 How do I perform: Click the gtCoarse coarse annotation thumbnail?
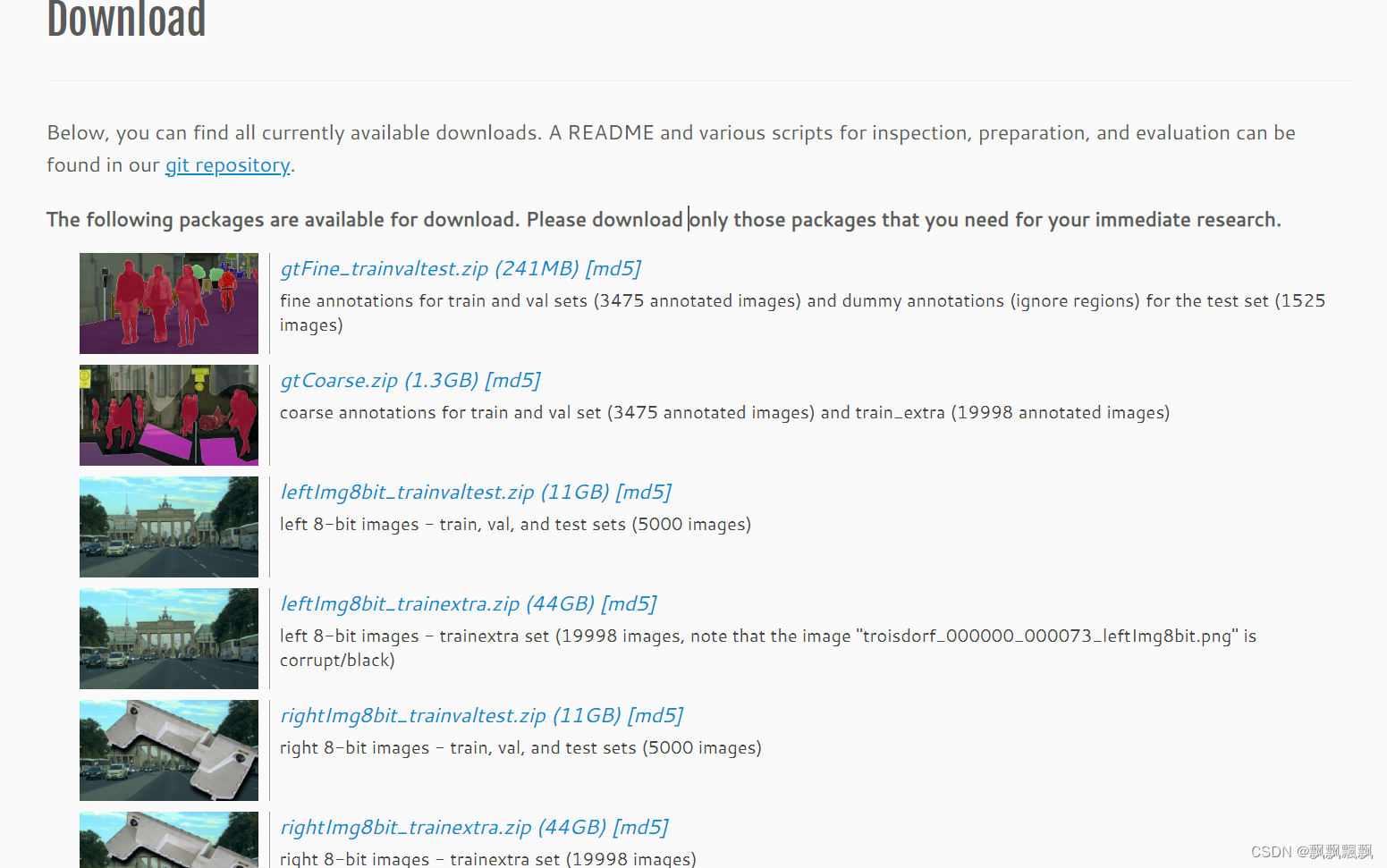(169, 415)
